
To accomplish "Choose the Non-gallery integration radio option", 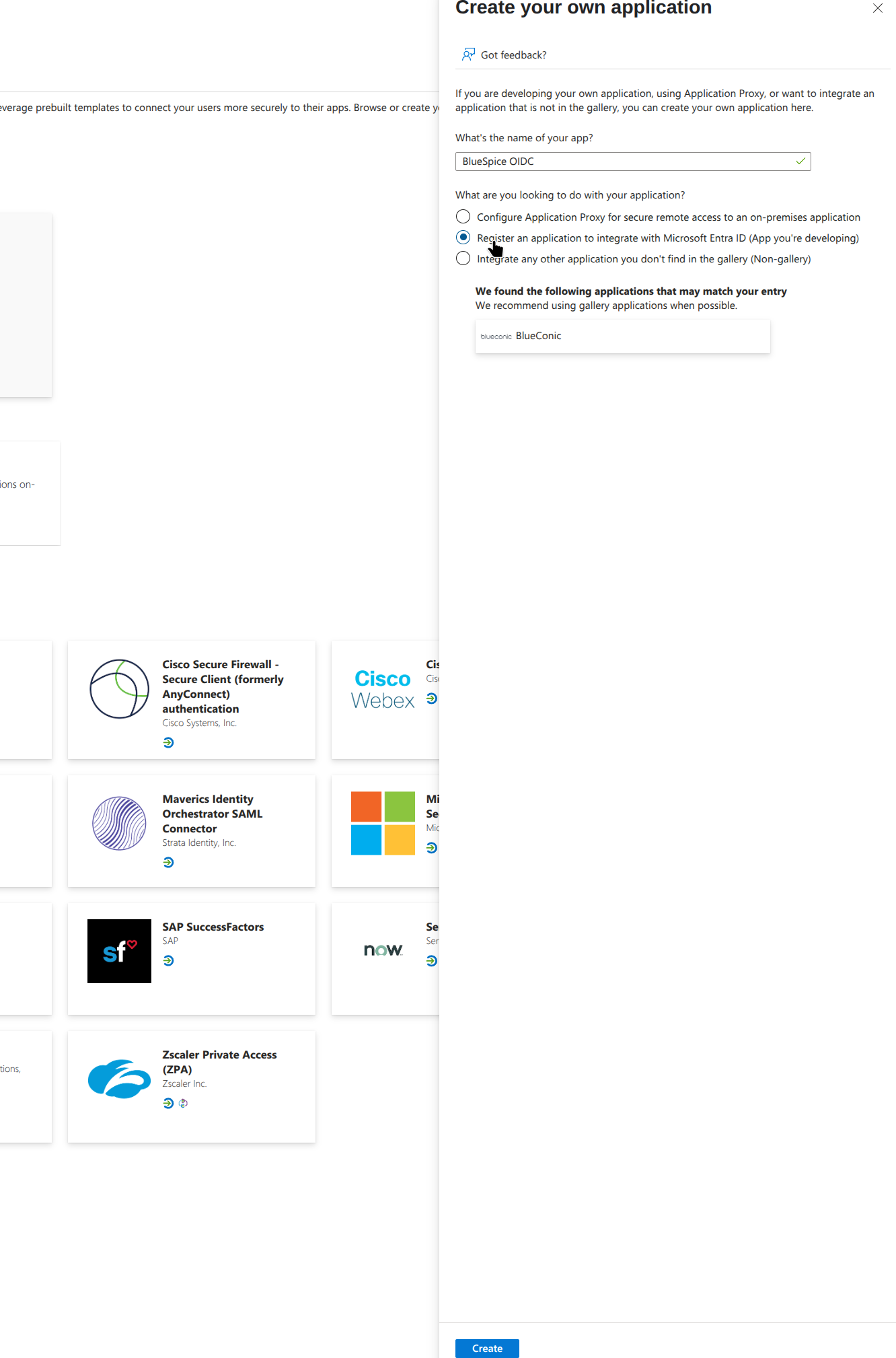I will (x=463, y=258).
